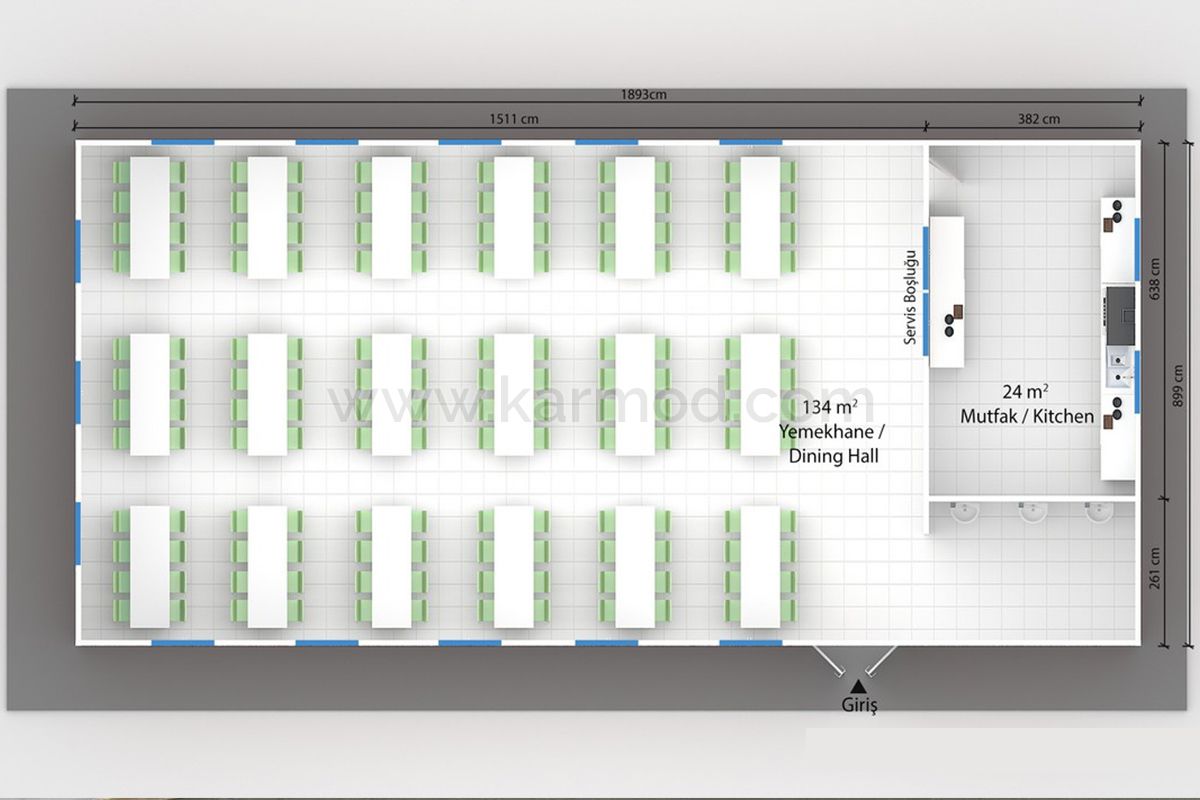Select the top-left dining table

click(x=149, y=217)
